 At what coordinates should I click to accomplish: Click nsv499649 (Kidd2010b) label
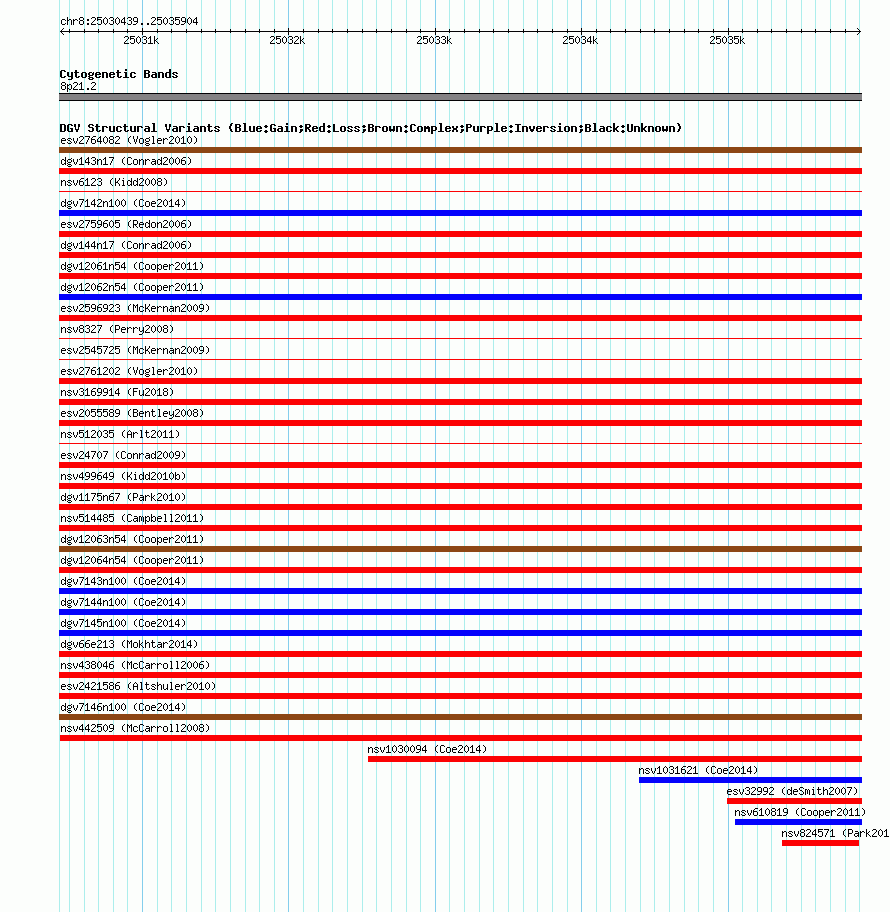click(x=123, y=476)
